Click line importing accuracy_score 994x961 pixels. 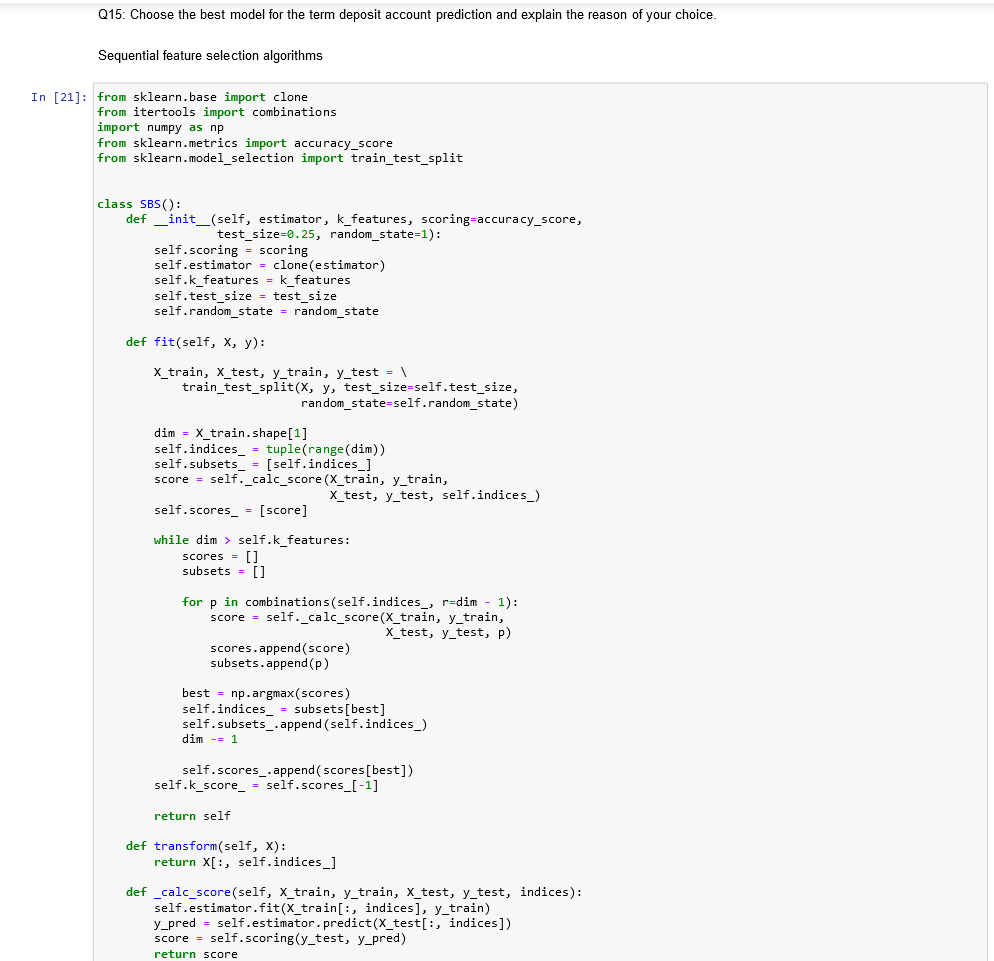(x=245, y=143)
